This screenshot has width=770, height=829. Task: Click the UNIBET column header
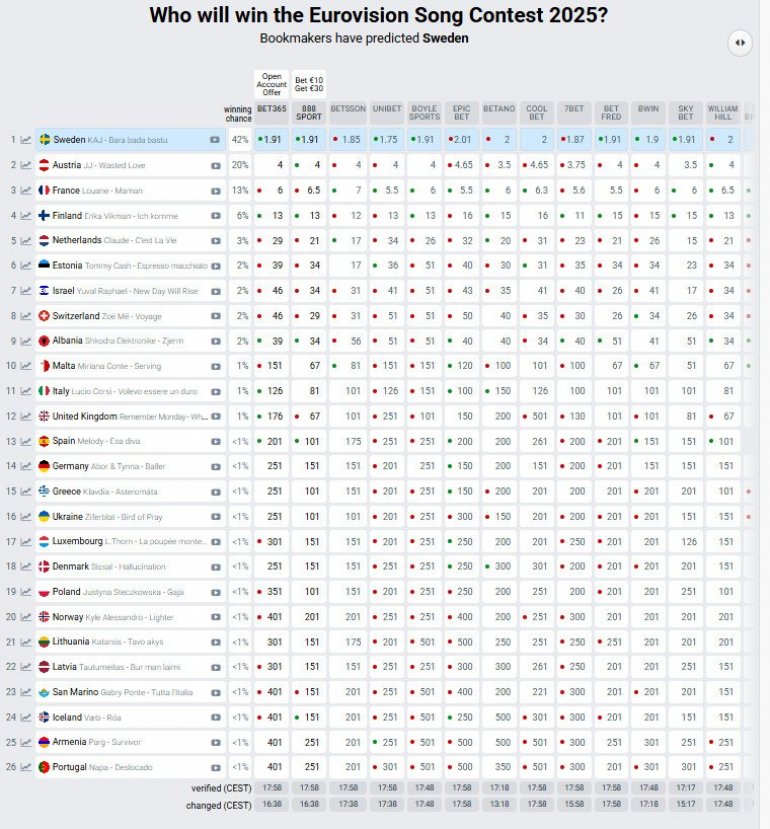coord(386,108)
